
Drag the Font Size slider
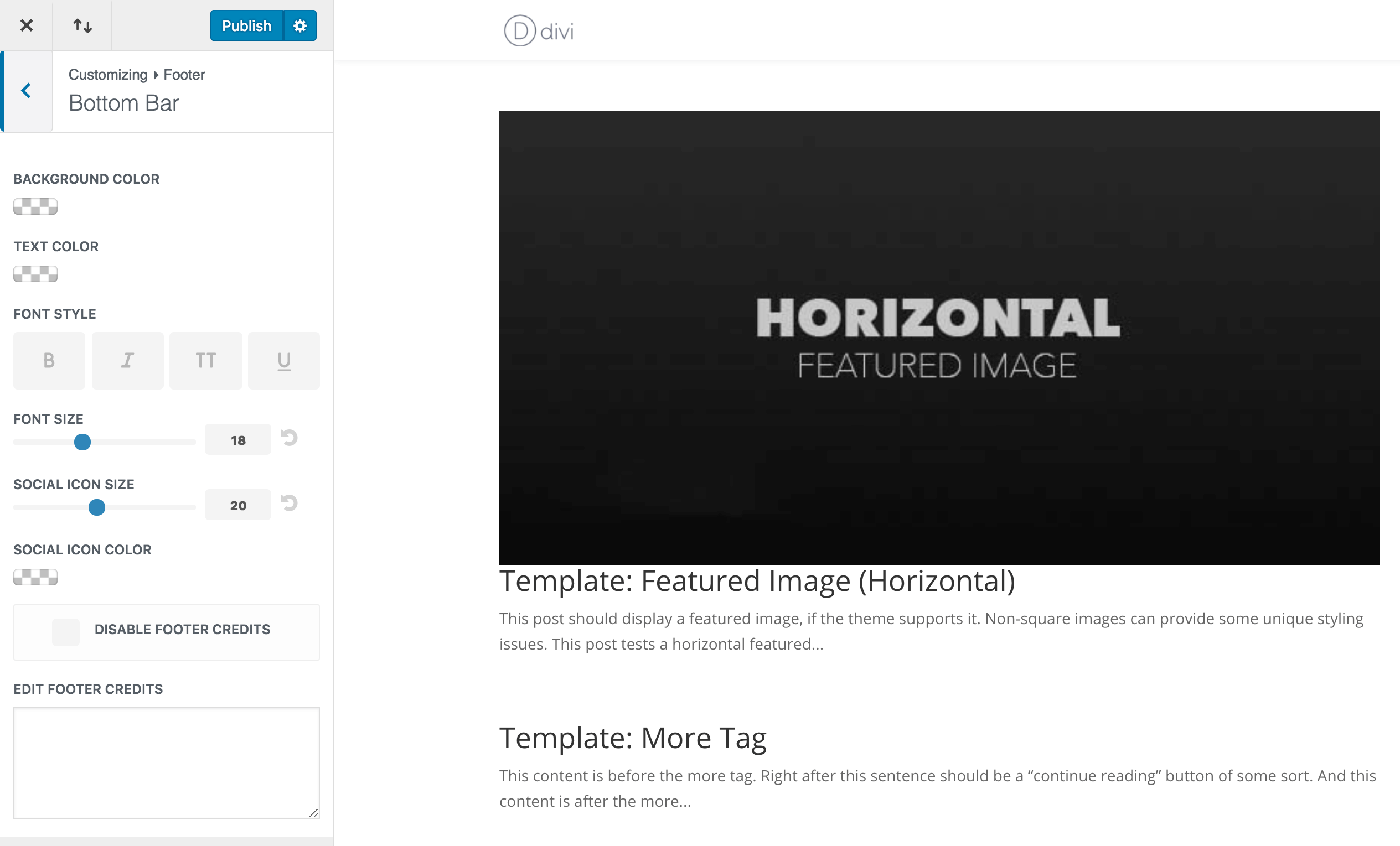click(x=82, y=442)
